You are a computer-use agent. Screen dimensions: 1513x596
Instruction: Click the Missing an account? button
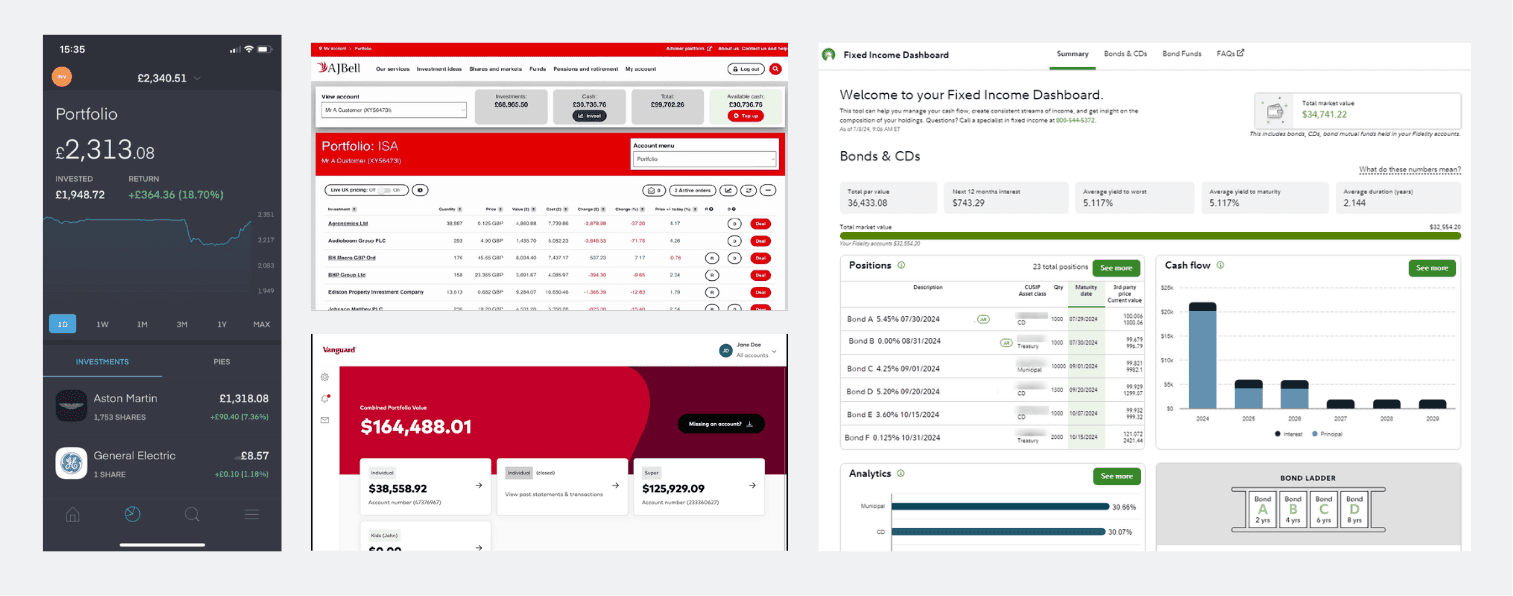[x=721, y=423]
